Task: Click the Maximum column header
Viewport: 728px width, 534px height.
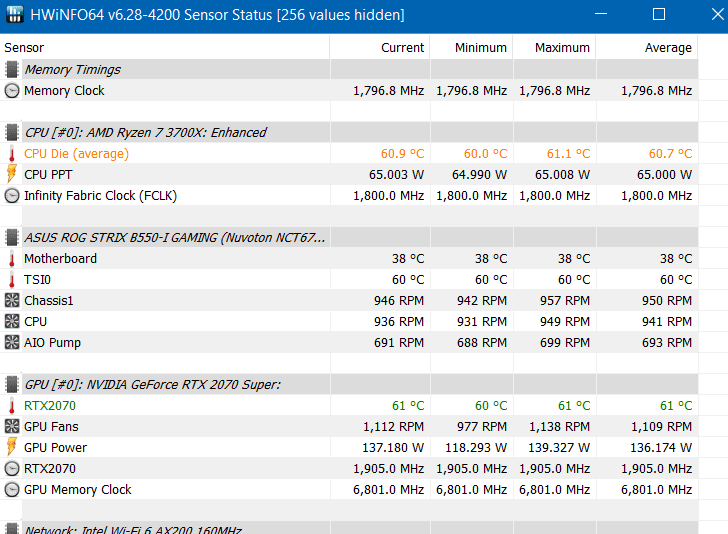Action: tap(554, 47)
